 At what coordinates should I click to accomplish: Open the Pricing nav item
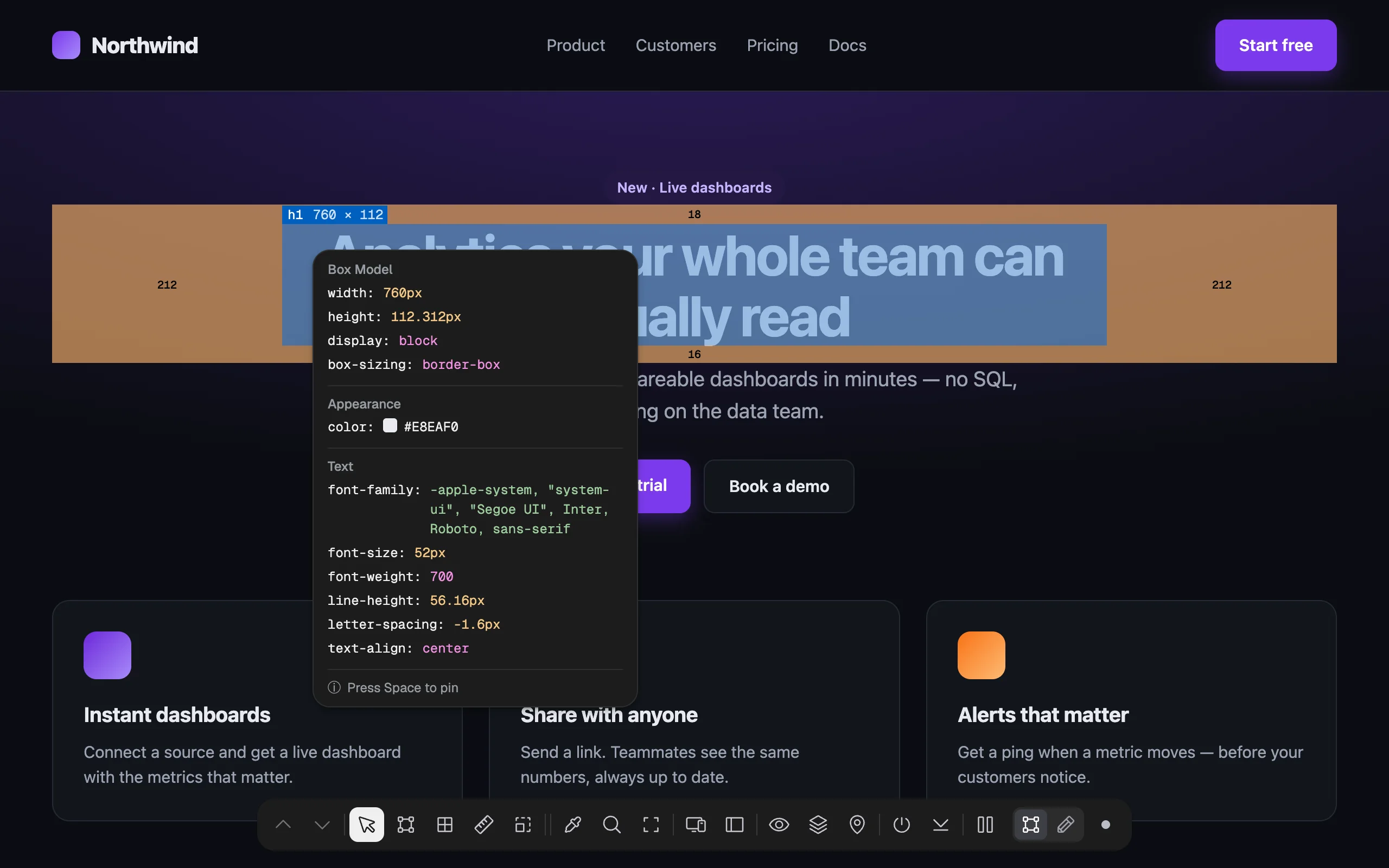(772, 46)
